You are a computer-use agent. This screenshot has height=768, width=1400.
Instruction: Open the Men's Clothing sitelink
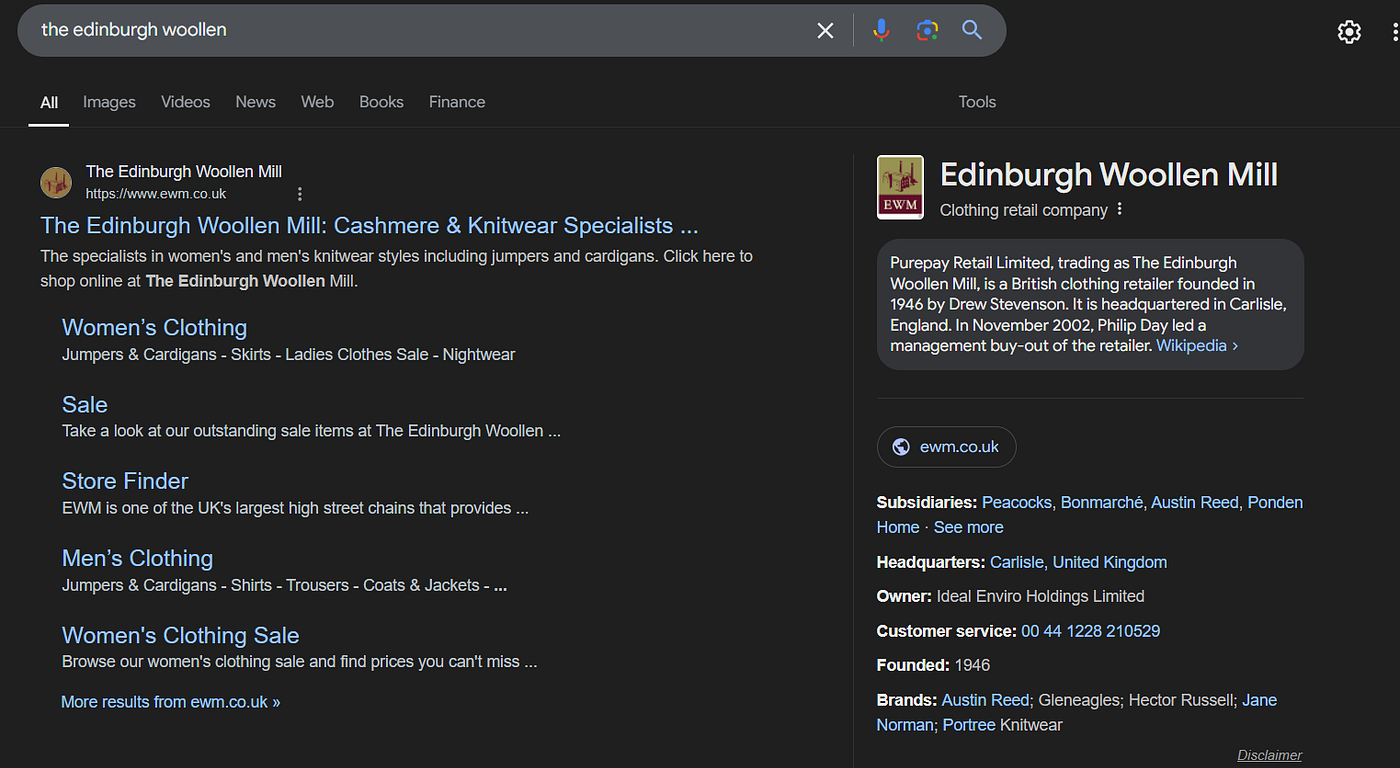(x=137, y=558)
